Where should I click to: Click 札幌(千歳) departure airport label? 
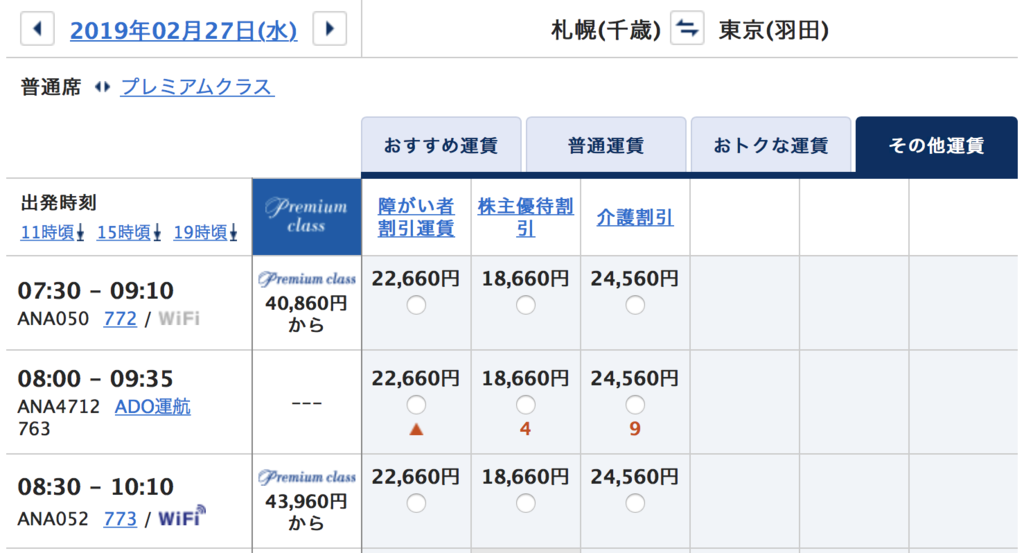[x=606, y=30]
